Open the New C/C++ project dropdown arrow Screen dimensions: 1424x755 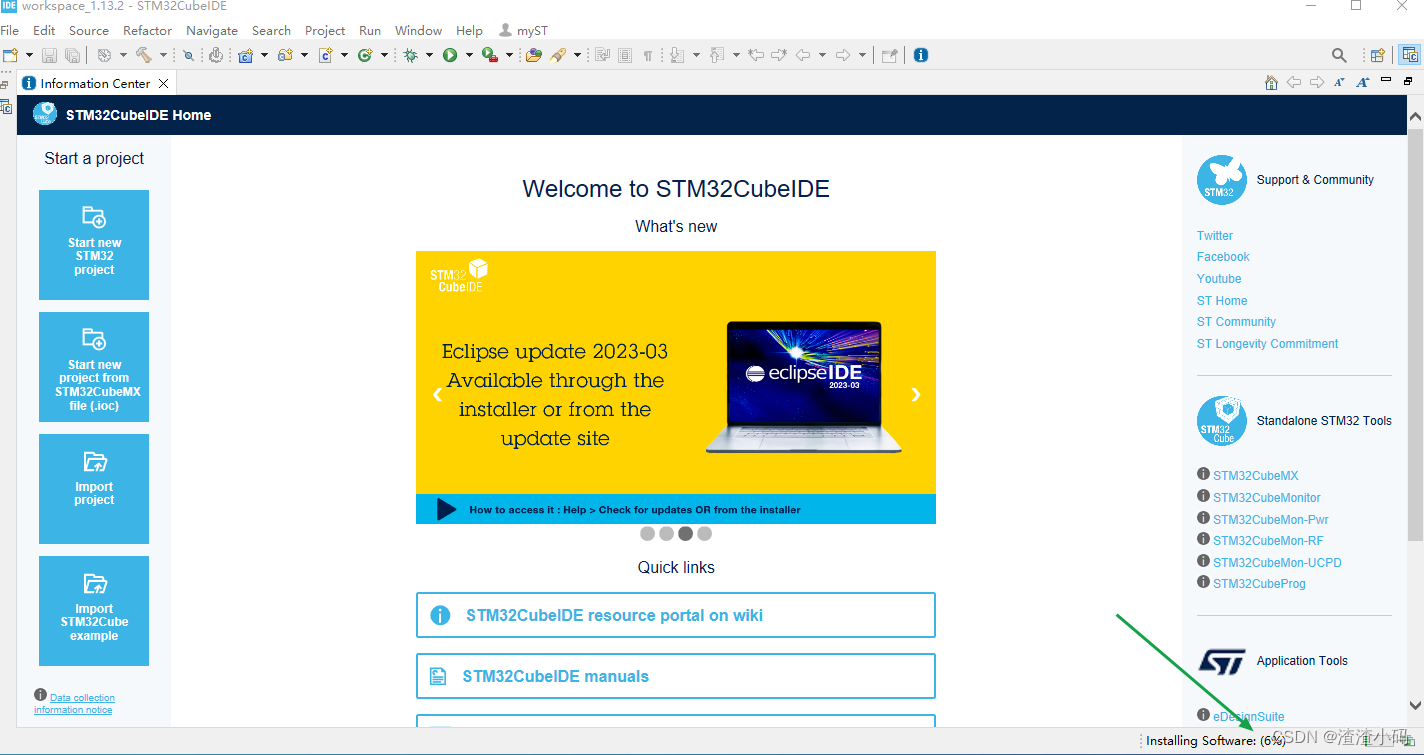[x=264, y=55]
